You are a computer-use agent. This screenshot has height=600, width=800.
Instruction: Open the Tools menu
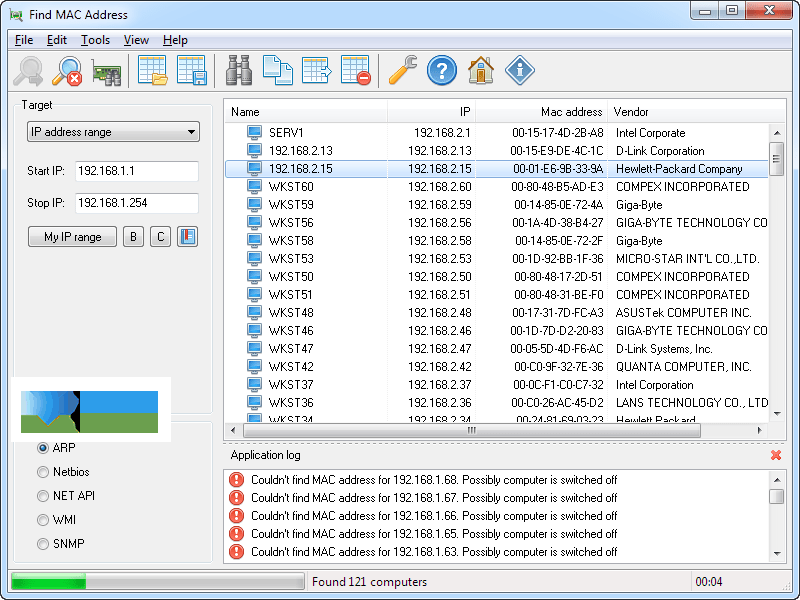click(95, 40)
